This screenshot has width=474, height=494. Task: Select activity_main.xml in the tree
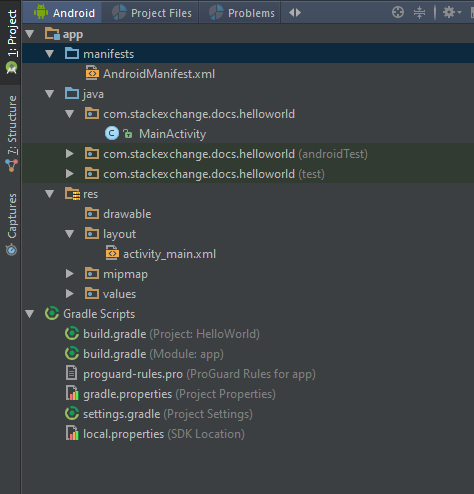[x=169, y=254]
